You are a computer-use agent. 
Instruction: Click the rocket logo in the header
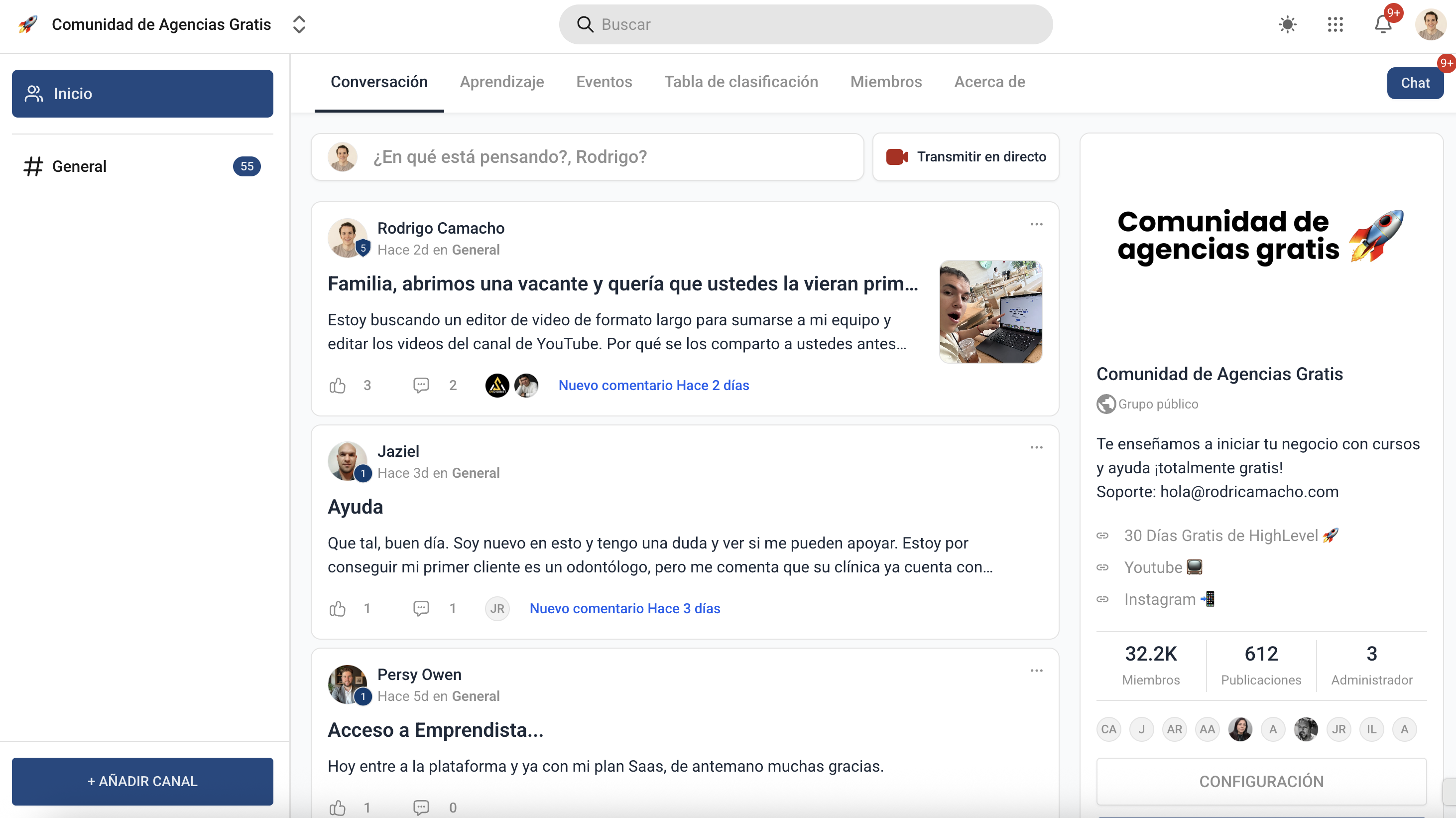27,24
